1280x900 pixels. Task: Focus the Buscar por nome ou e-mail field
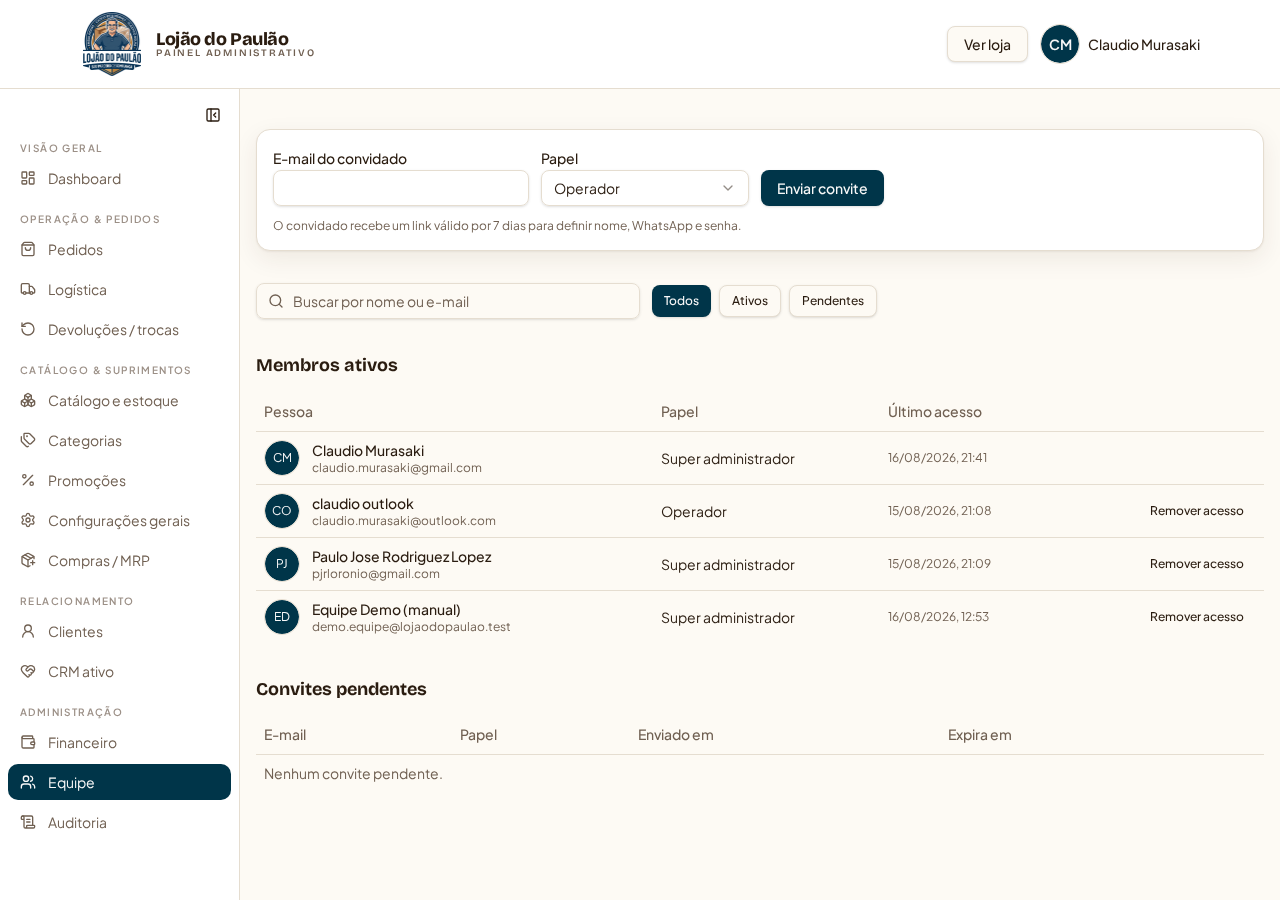[x=448, y=301]
